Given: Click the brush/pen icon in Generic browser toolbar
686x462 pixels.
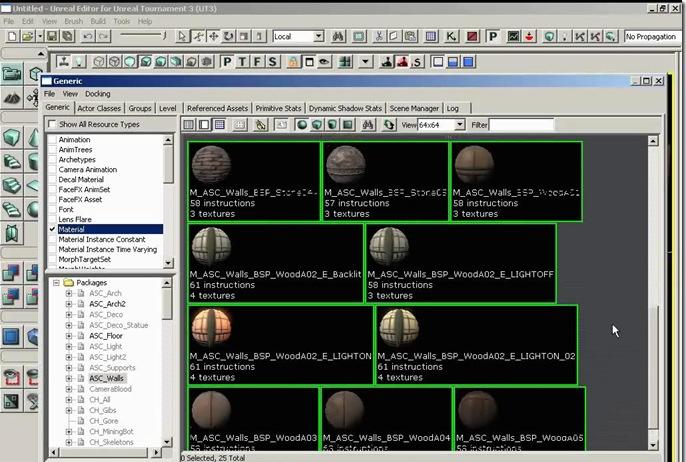Looking at the screenshot, I should click(x=260, y=125).
